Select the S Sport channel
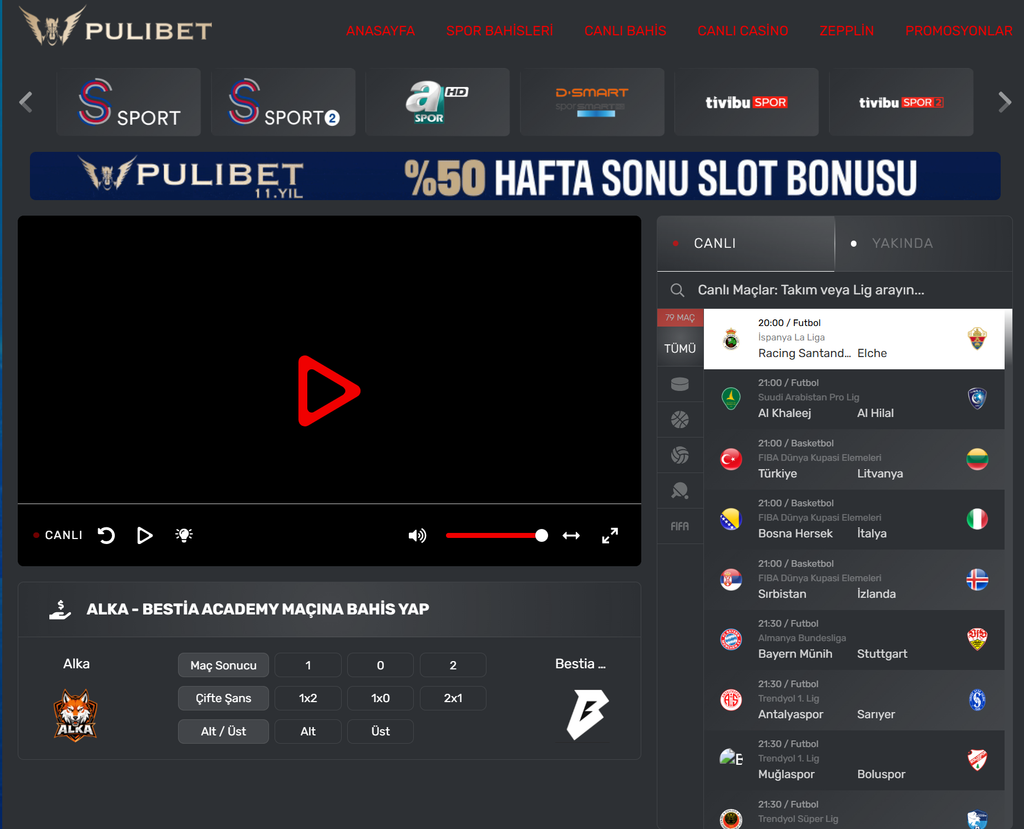Viewport: 1024px width, 829px height. [x=129, y=102]
